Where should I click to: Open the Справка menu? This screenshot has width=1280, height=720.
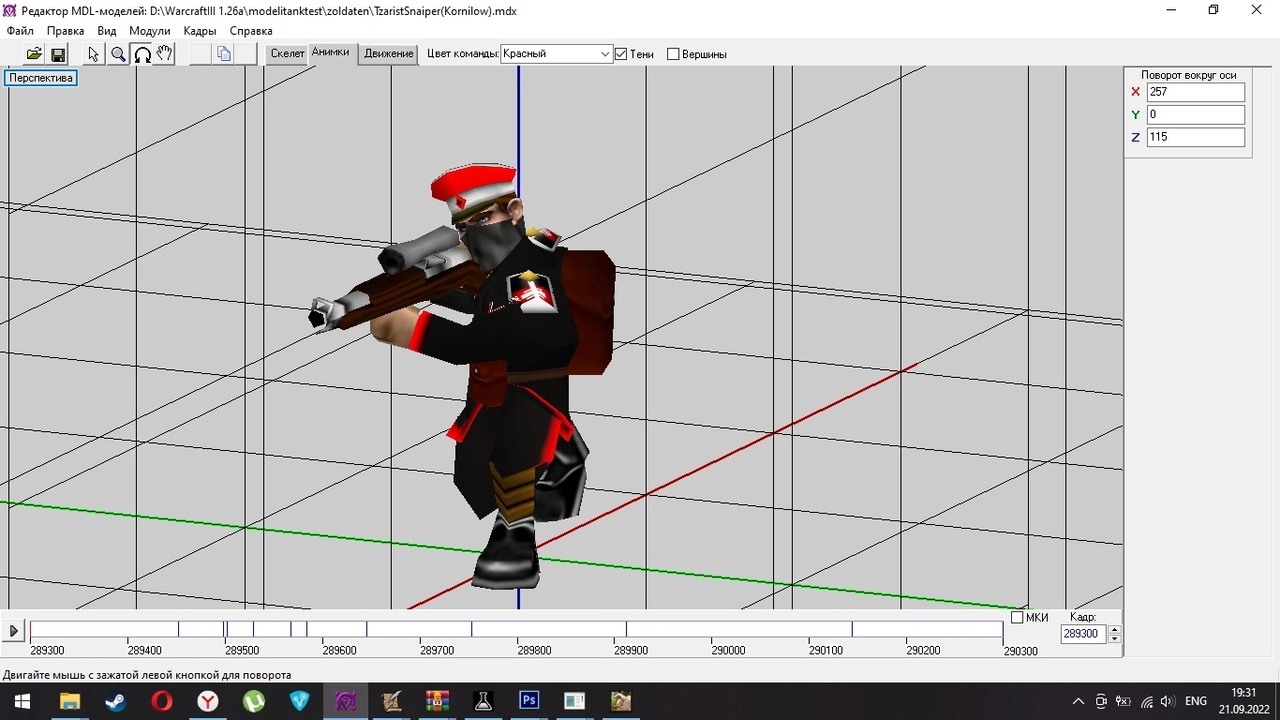[x=251, y=31]
